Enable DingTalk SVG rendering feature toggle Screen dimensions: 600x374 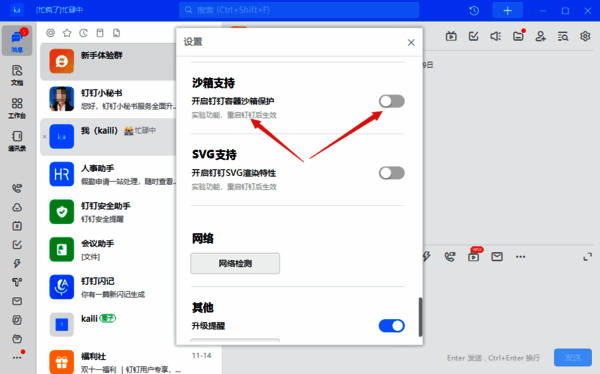(x=391, y=173)
